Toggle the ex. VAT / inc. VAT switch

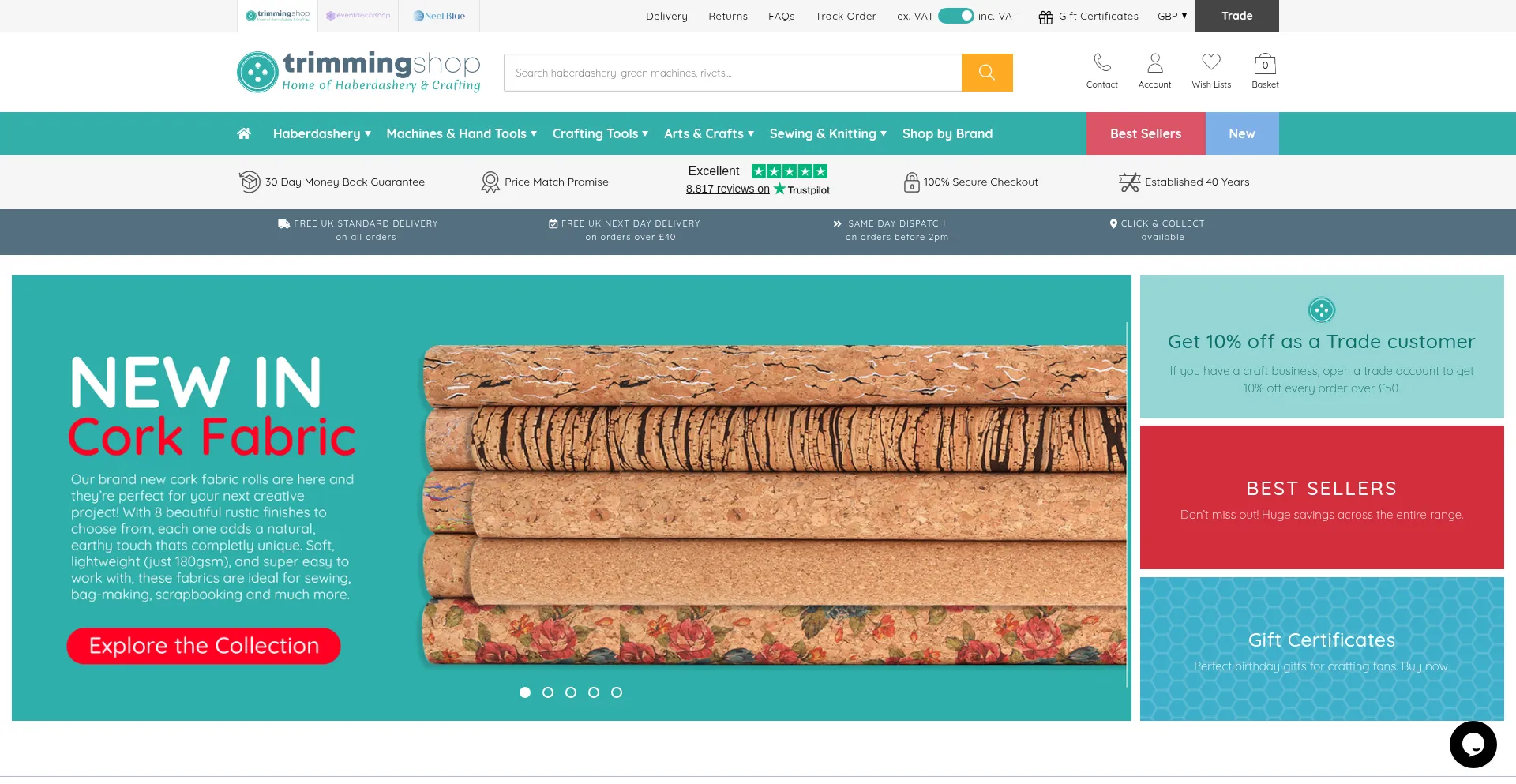[955, 16]
